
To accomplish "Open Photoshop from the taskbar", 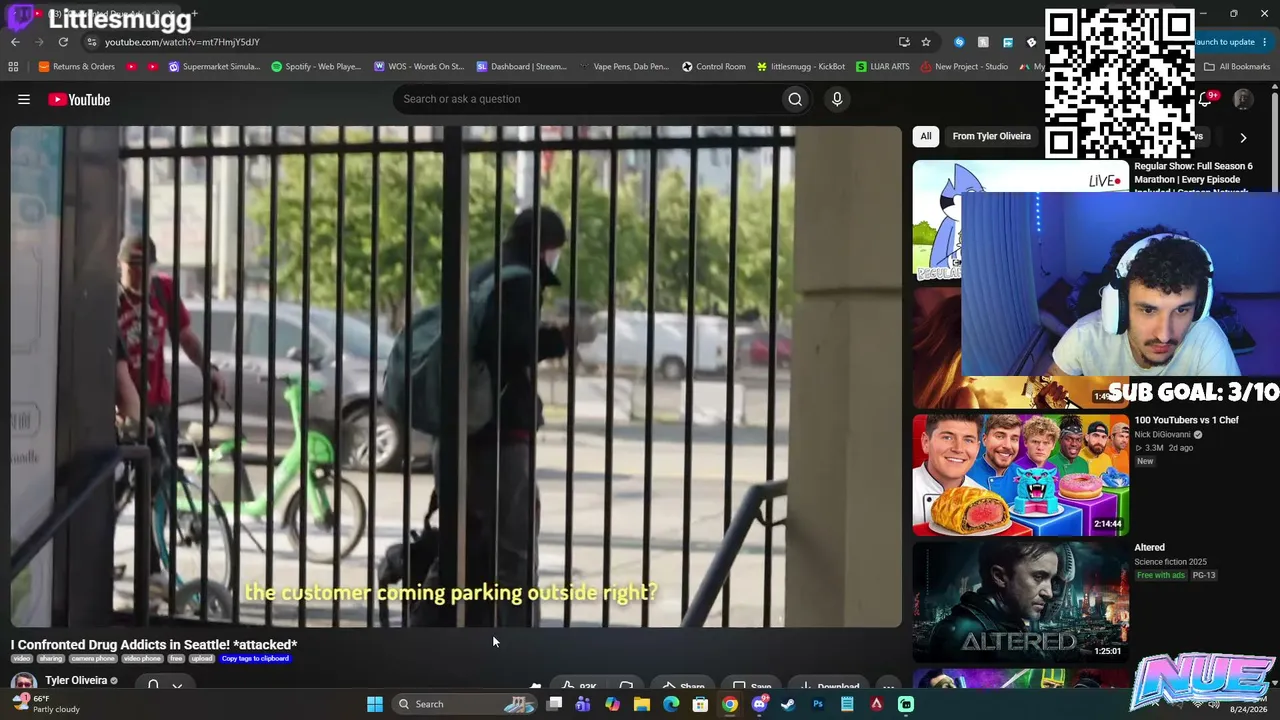I will (x=818, y=704).
